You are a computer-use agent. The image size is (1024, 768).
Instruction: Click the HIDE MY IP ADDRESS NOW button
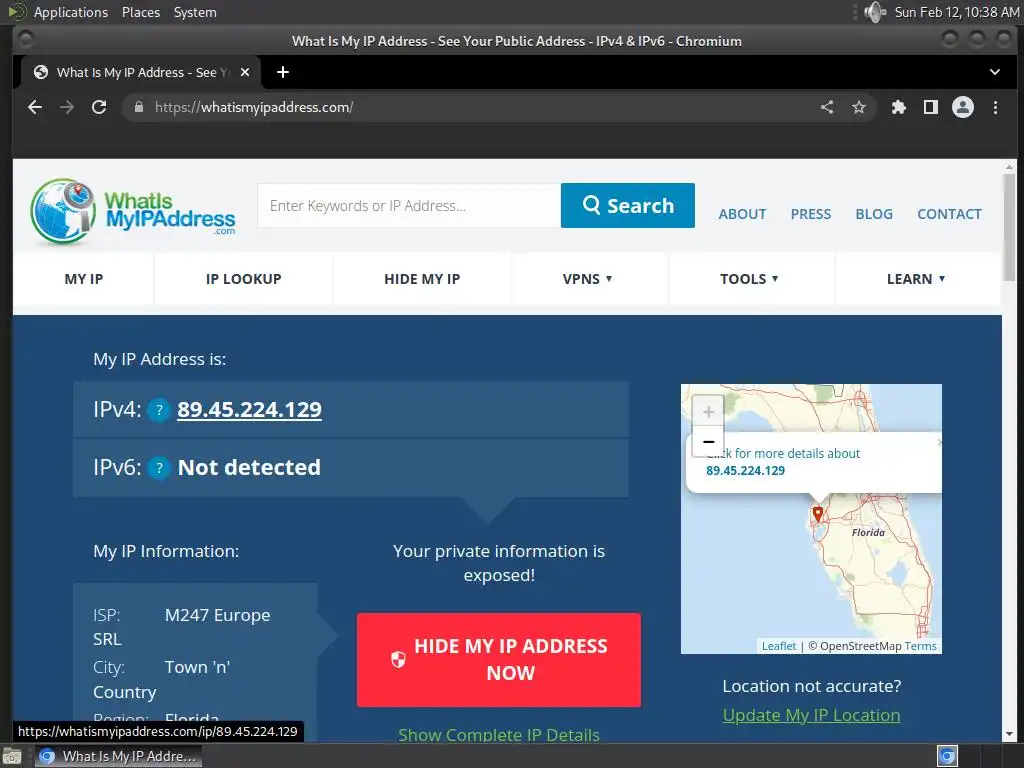[499, 660]
